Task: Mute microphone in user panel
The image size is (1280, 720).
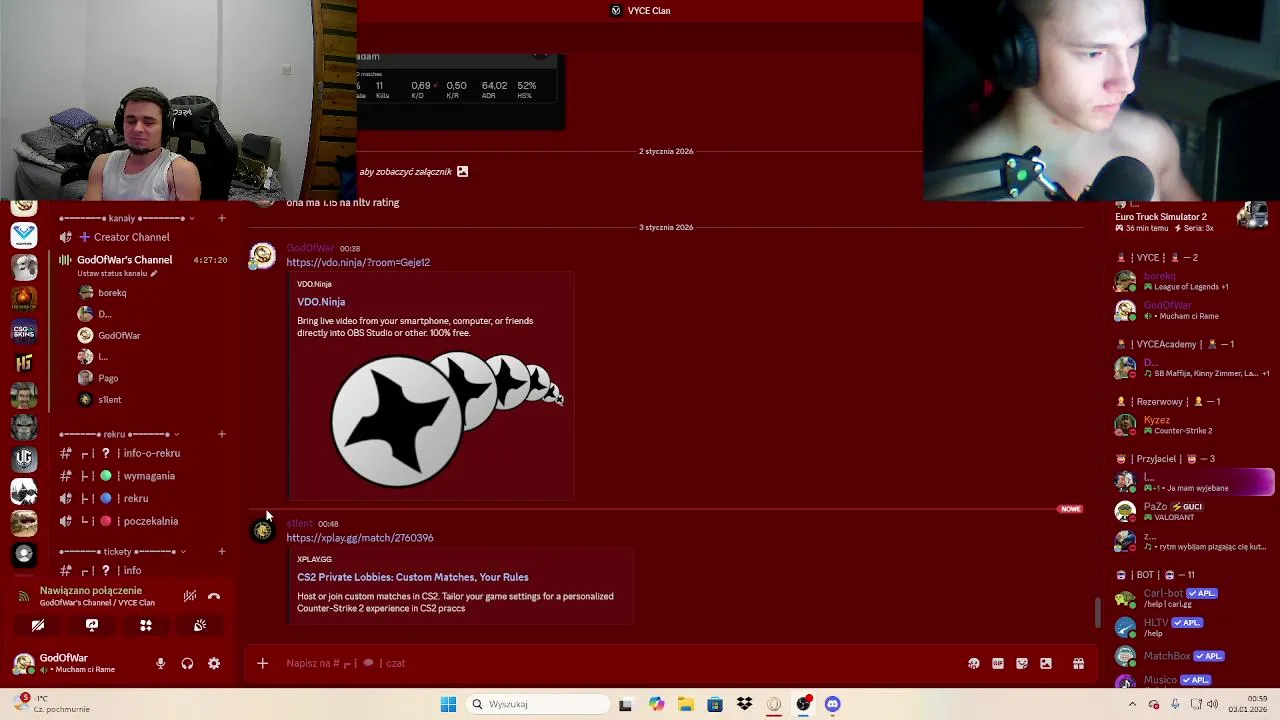Action: pos(160,663)
